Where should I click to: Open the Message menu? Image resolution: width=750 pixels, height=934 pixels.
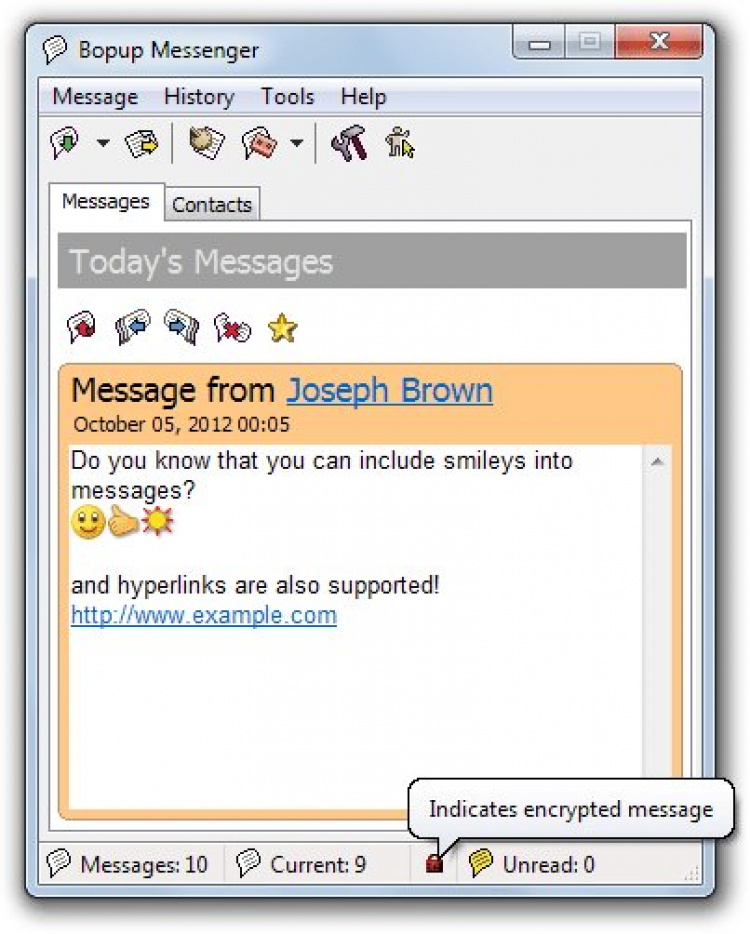point(95,96)
